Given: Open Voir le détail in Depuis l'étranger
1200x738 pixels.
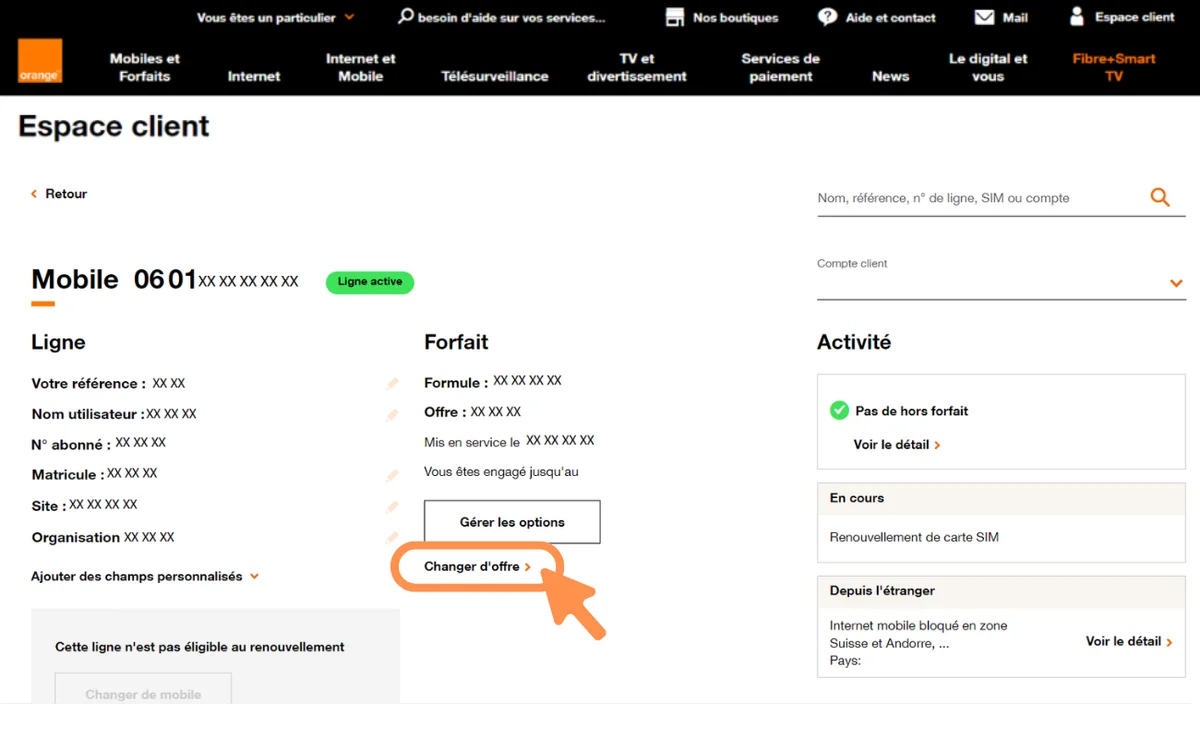Looking at the screenshot, I should [x=1129, y=642].
